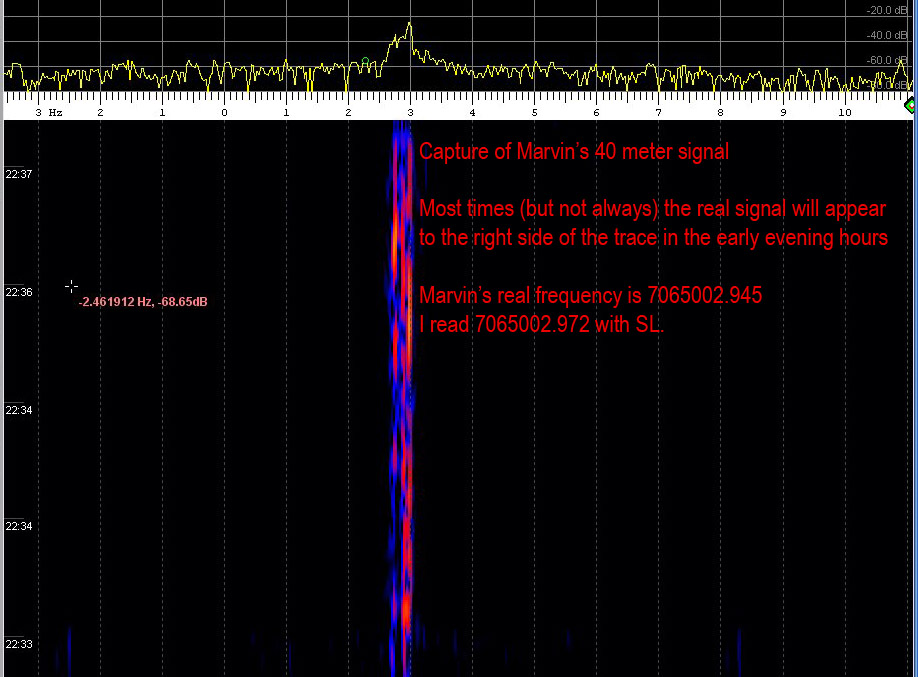
Task: Select the 22:37 time label
Action: click(19, 174)
